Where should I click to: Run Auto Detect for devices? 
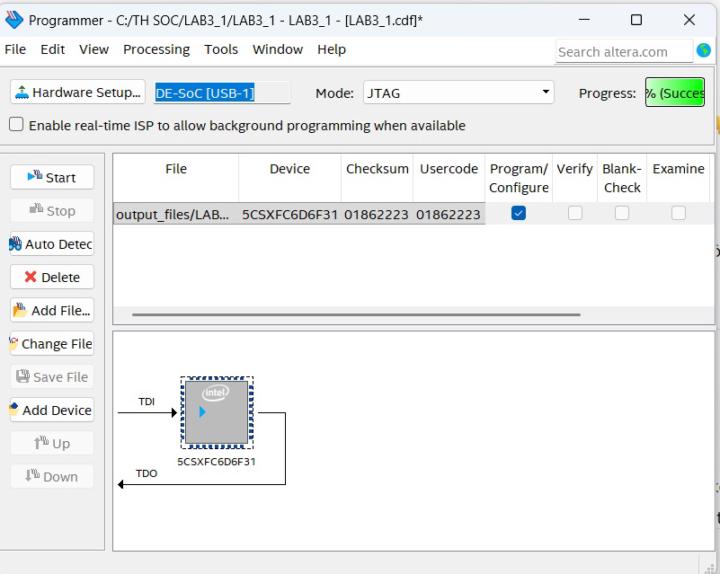(52, 244)
